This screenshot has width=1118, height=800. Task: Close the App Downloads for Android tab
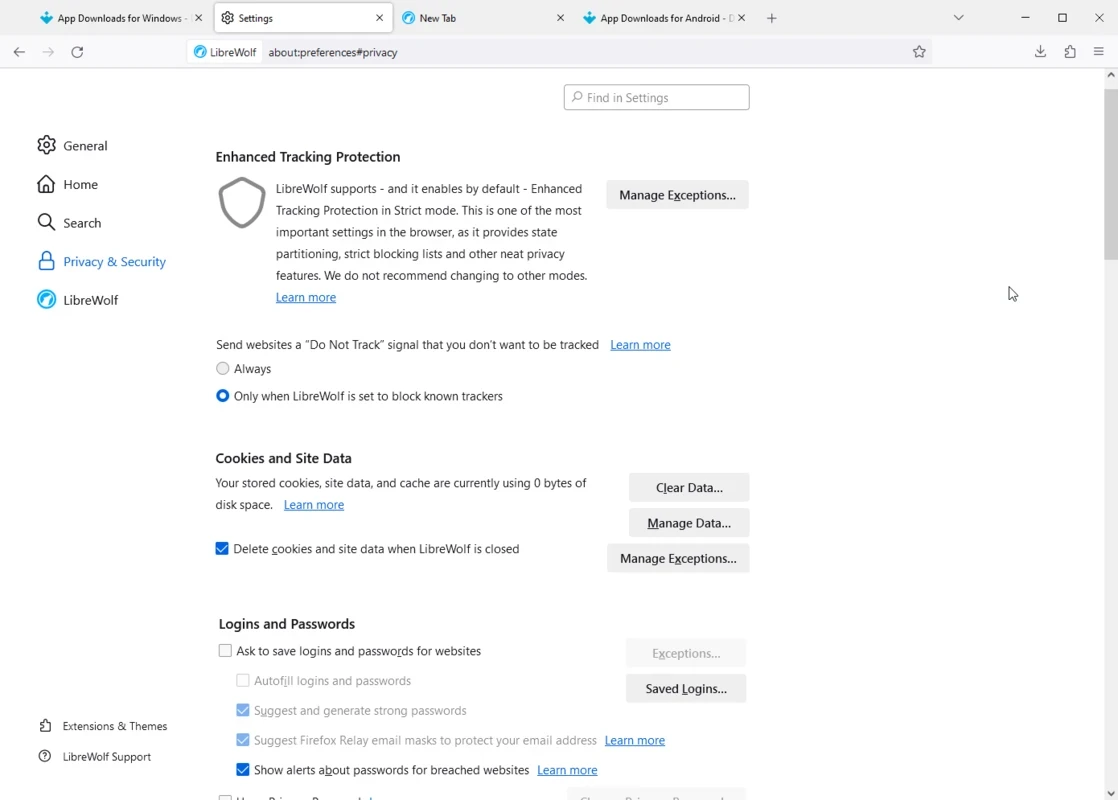coord(742,19)
